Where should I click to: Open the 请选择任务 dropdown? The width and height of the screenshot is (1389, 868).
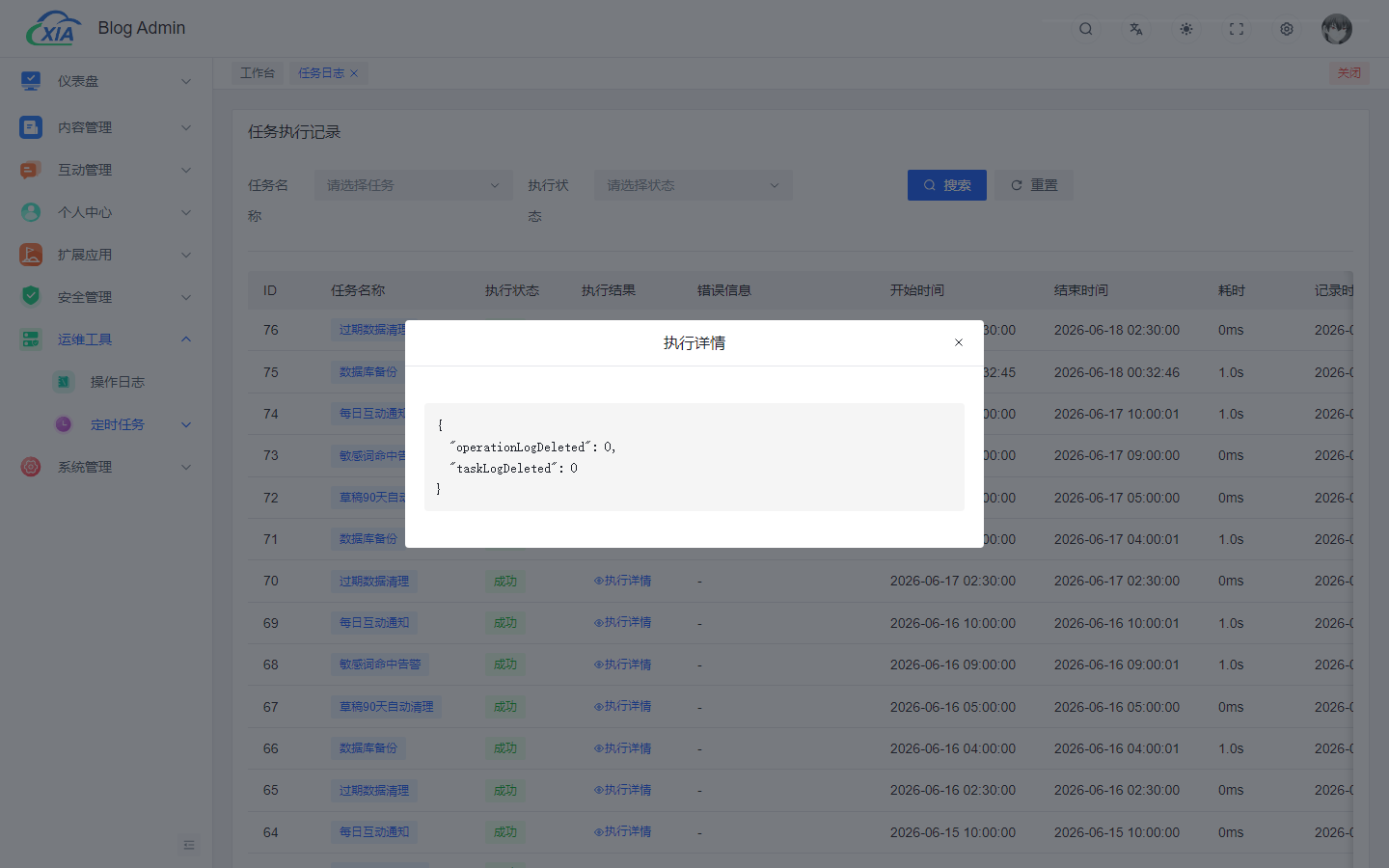click(x=413, y=185)
